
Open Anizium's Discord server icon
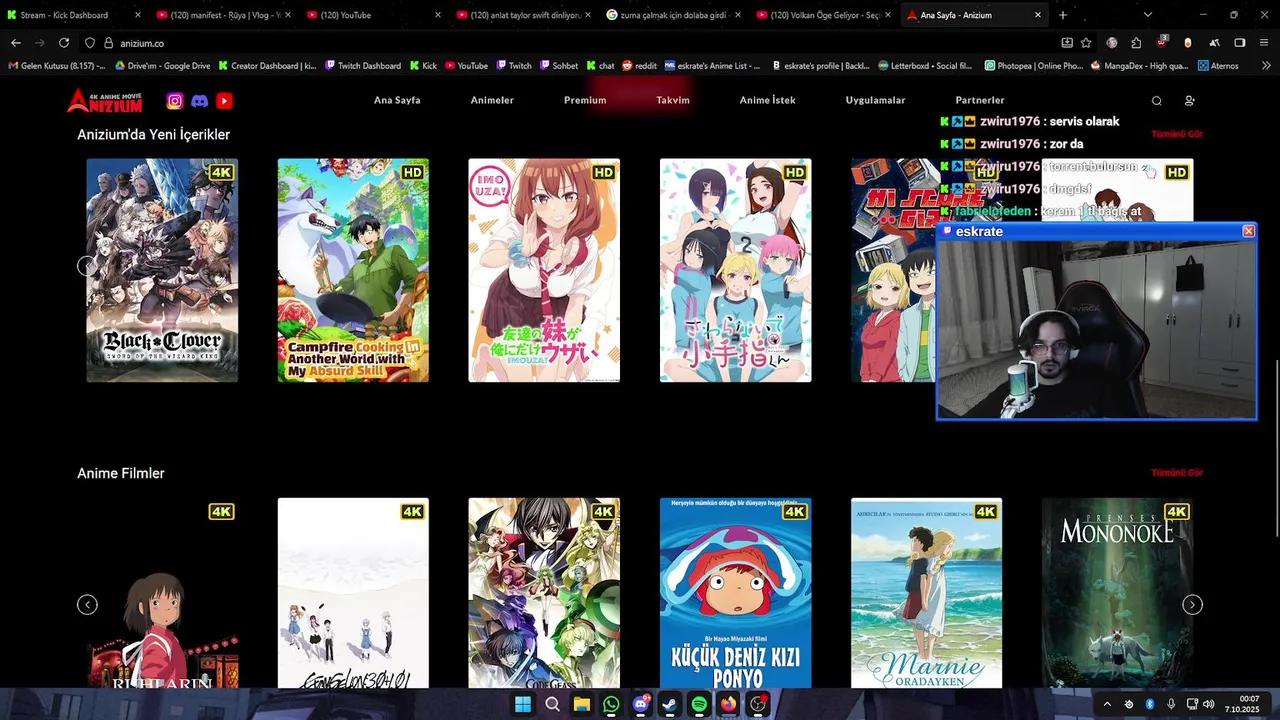tap(199, 101)
